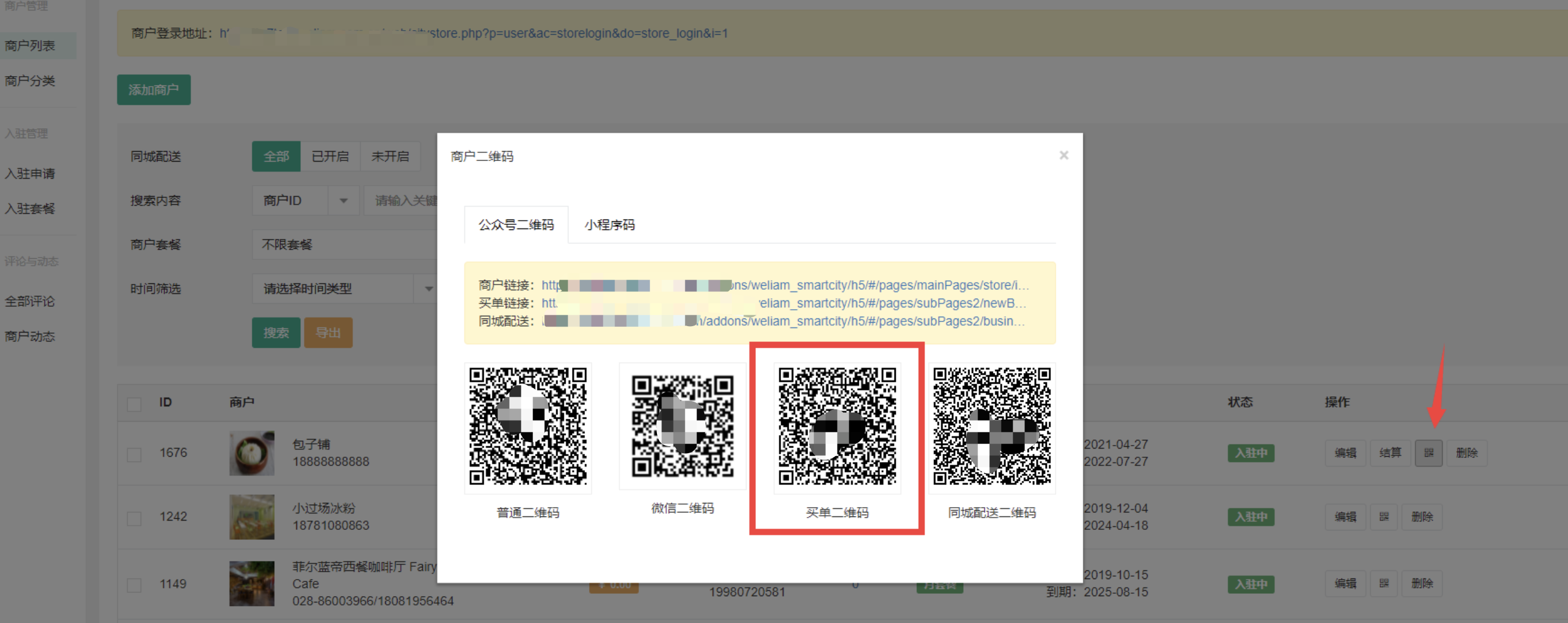
Task: Click the 添加商户 button
Action: (153, 90)
